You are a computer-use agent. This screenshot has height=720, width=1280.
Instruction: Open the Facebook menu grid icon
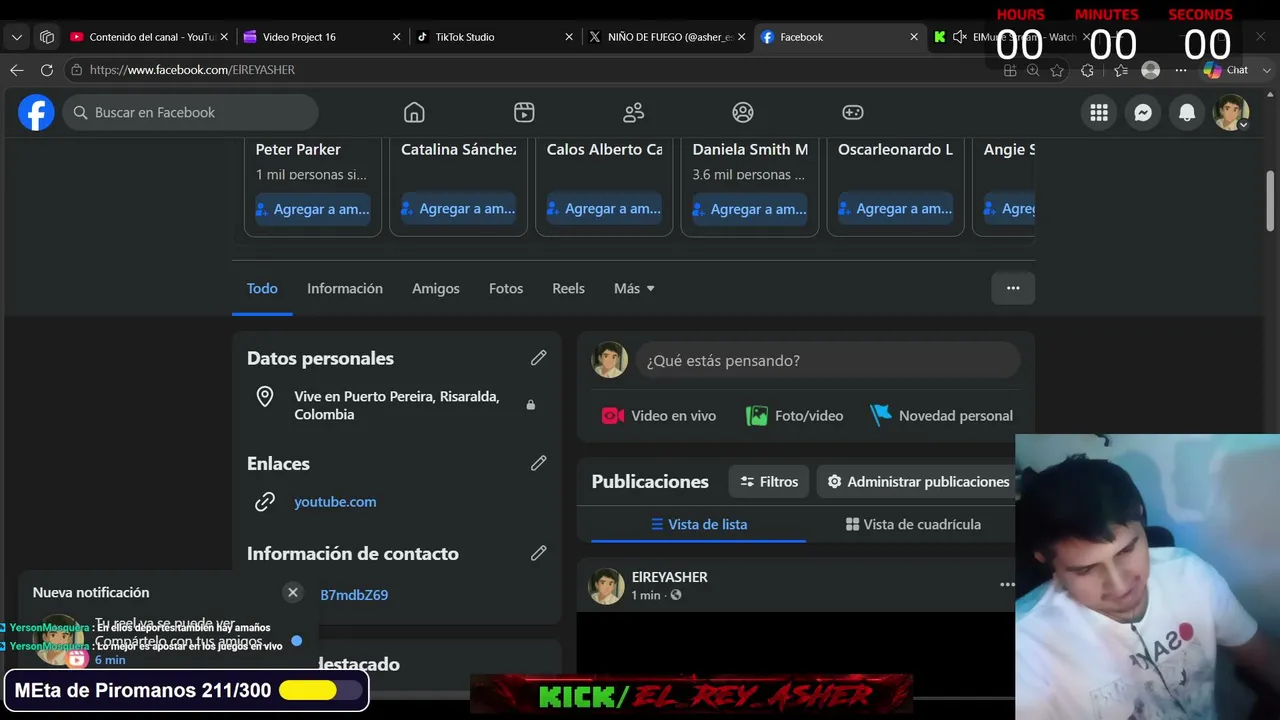(1099, 113)
